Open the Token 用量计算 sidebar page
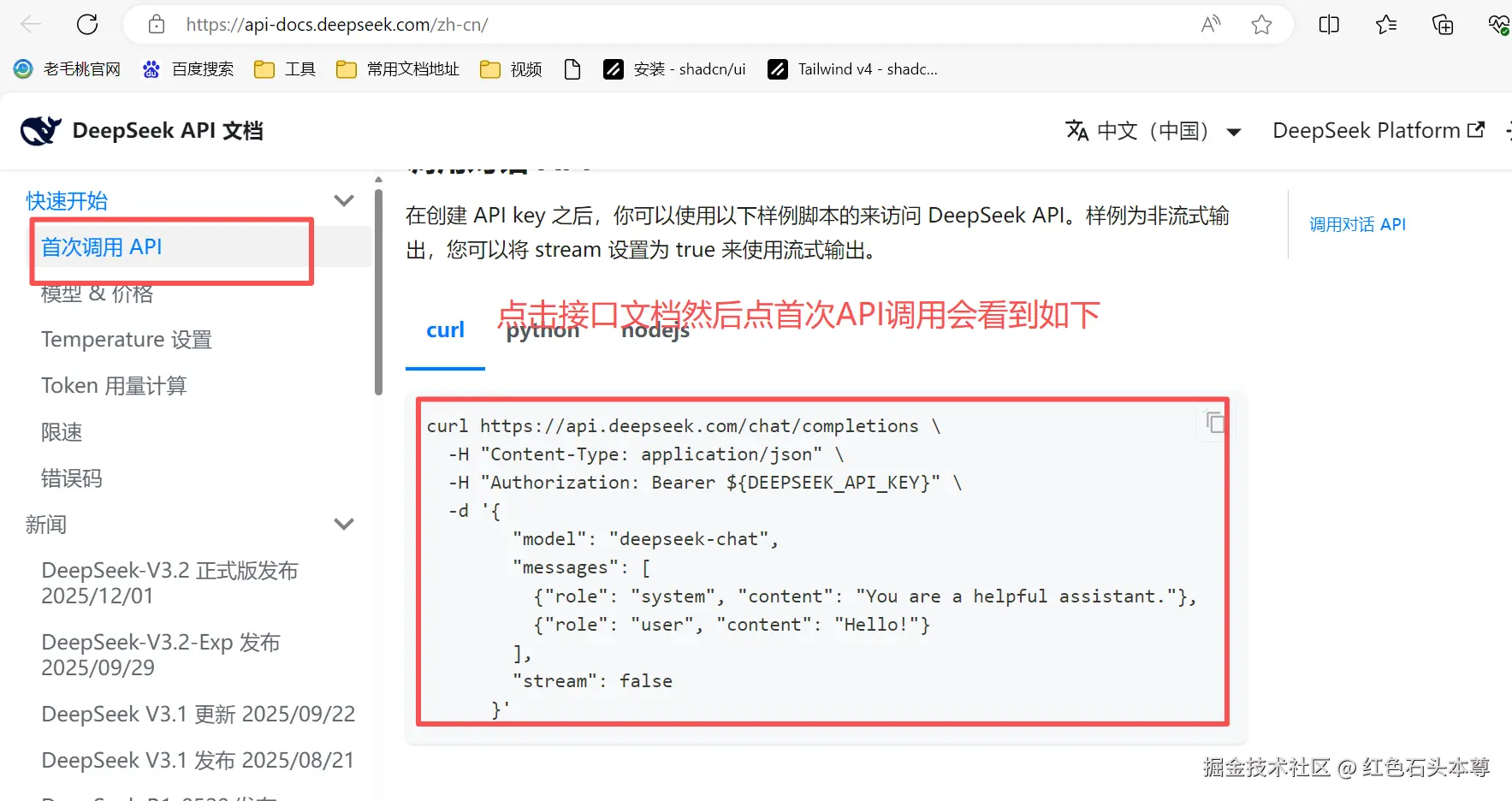The width and height of the screenshot is (1512, 801). (x=114, y=386)
